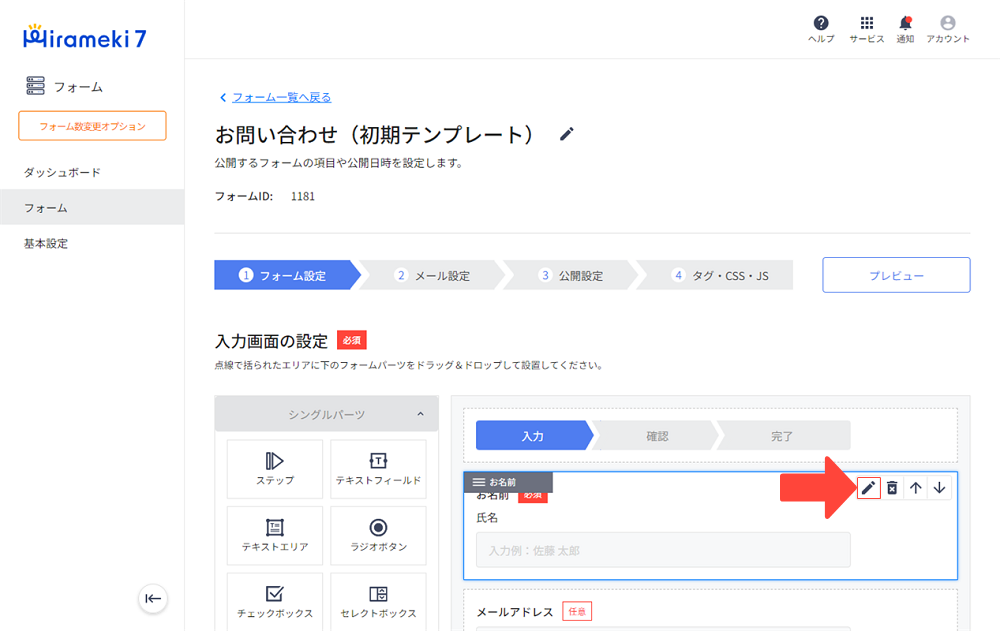
Task: Click the プレビュー button
Action: pos(896,275)
